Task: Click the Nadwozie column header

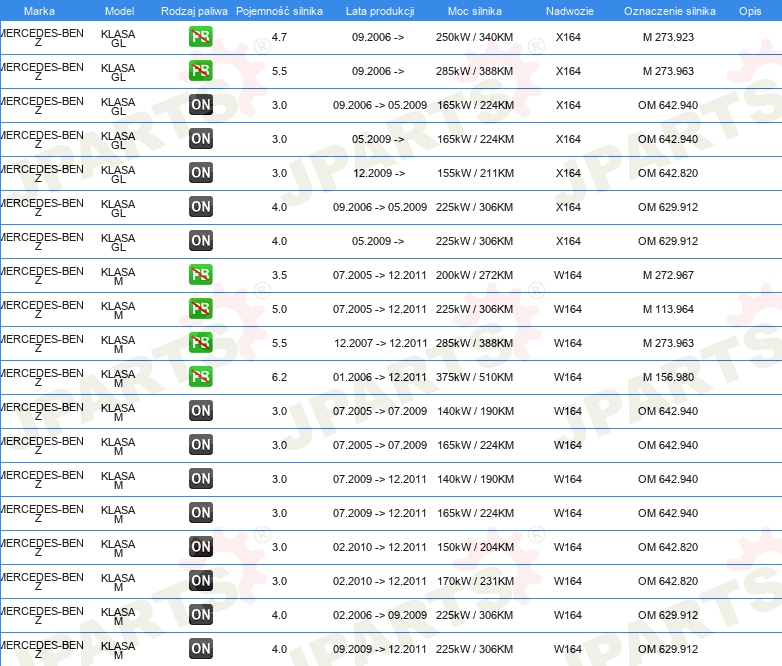Action: [x=570, y=11]
